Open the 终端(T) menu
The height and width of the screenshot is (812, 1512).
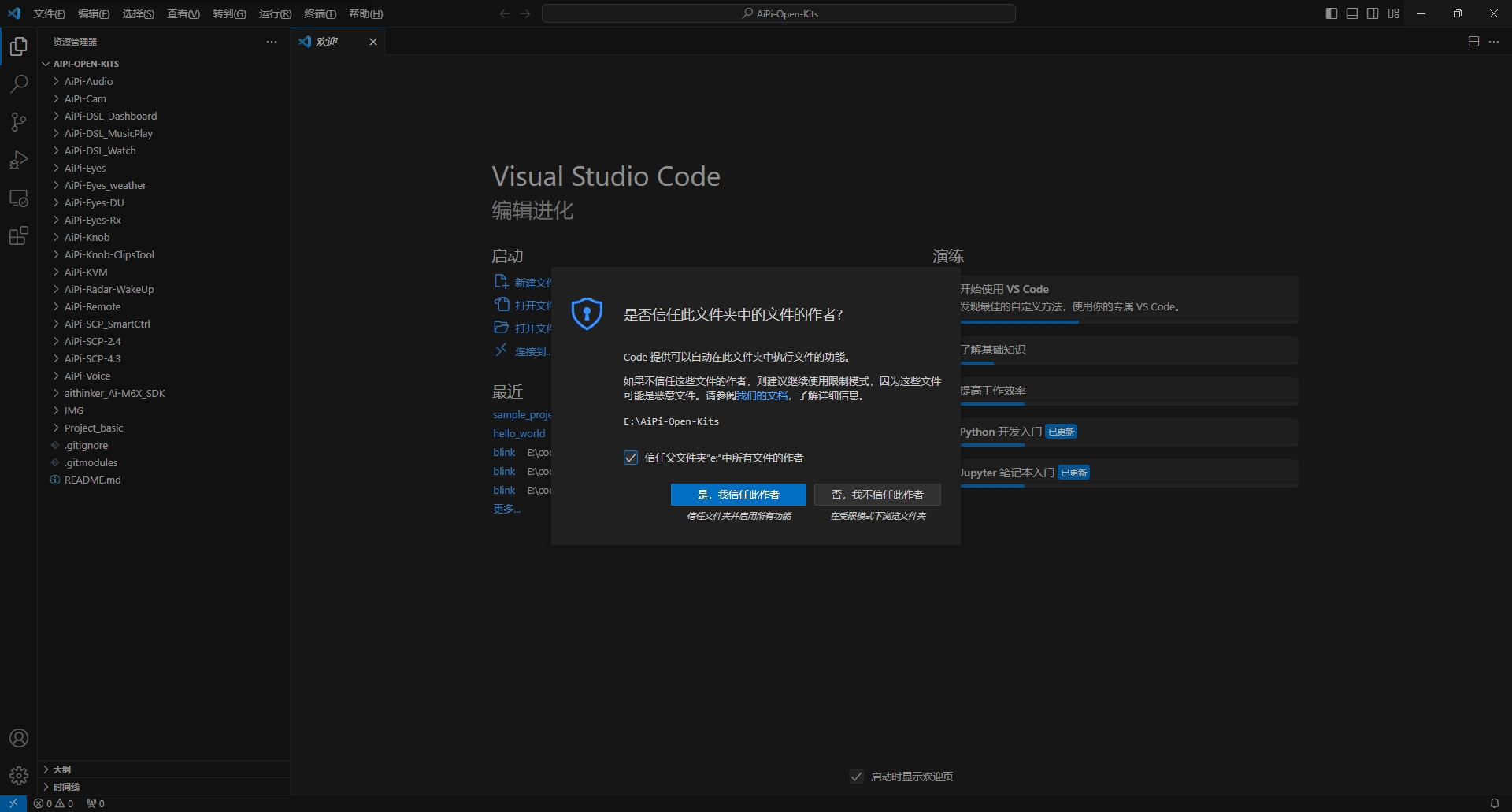(320, 13)
